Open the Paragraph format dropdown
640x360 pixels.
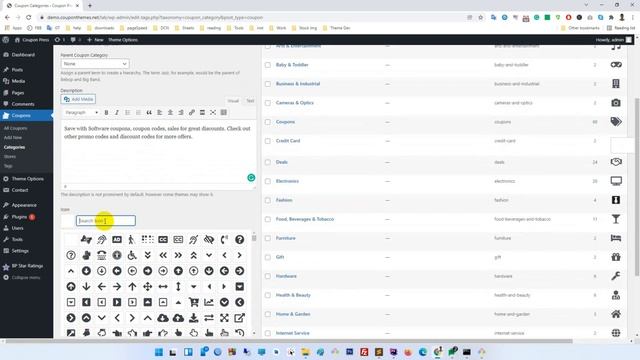(x=81, y=112)
